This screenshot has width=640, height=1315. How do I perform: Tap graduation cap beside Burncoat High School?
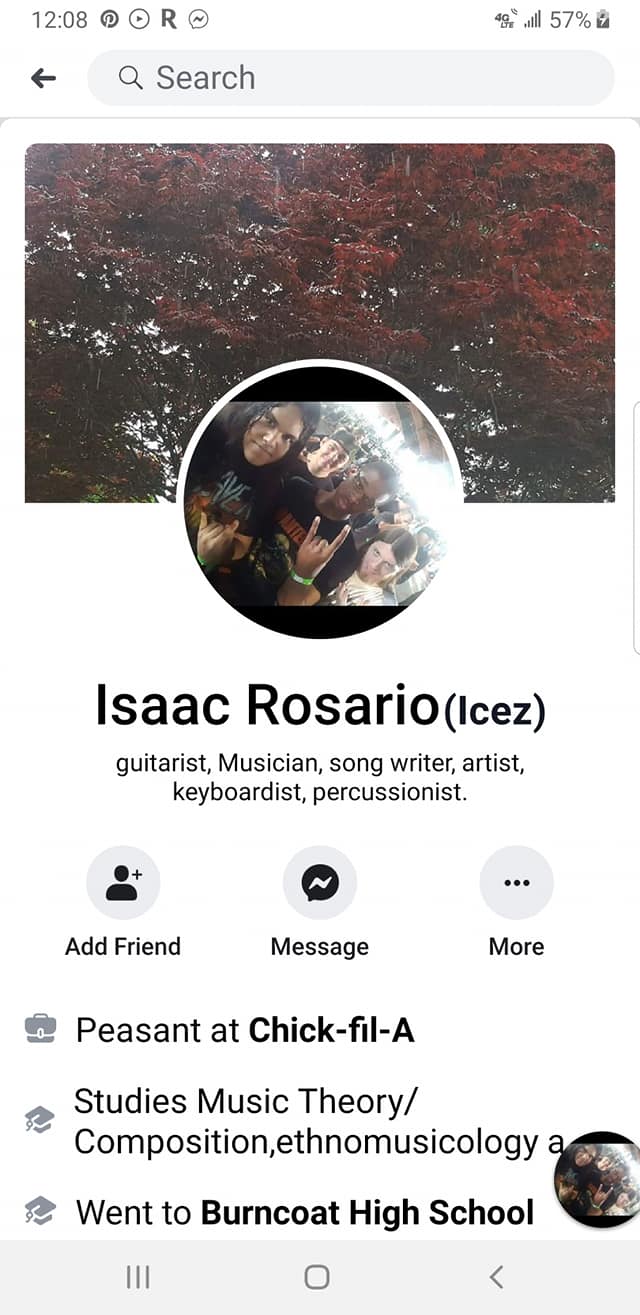tap(40, 1212)
